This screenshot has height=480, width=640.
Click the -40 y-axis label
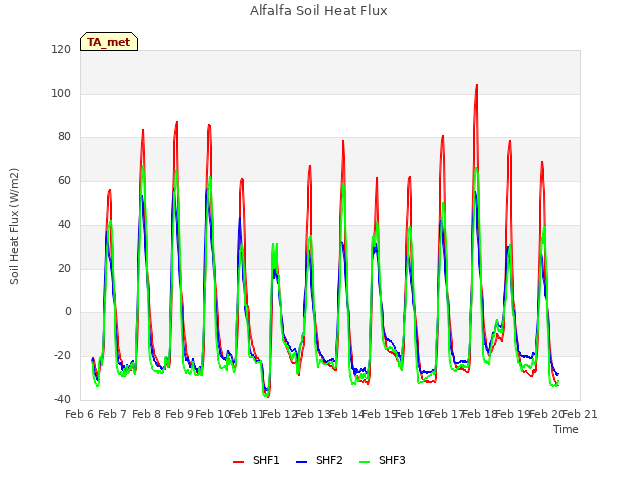pos(62,399)
